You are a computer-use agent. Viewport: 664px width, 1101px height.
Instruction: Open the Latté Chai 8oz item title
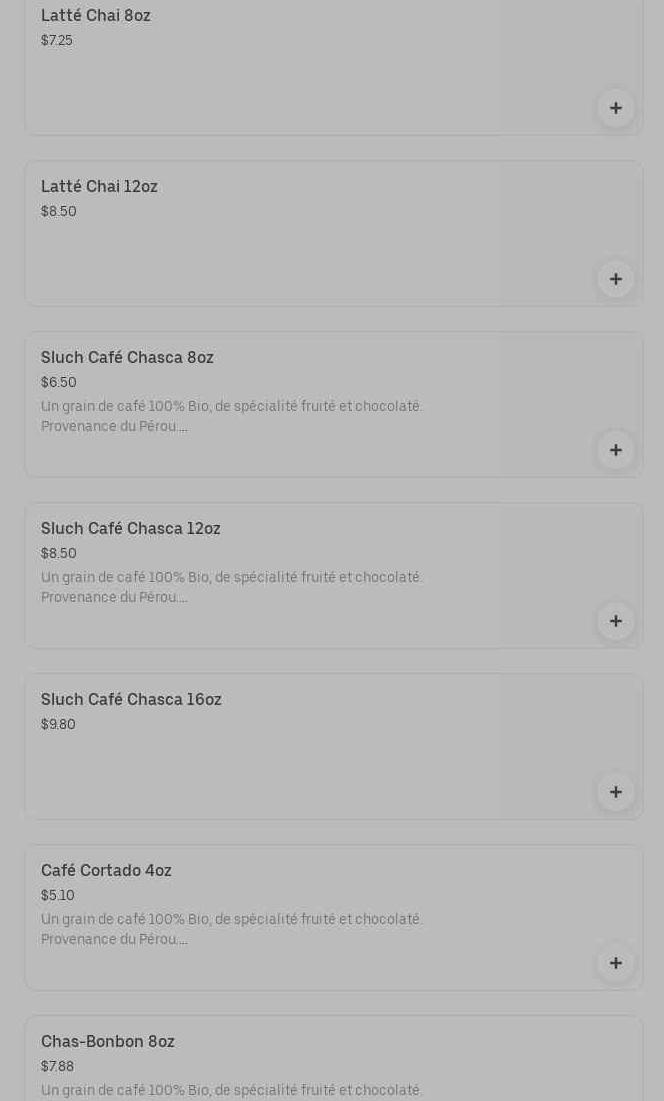pos(96,16)
